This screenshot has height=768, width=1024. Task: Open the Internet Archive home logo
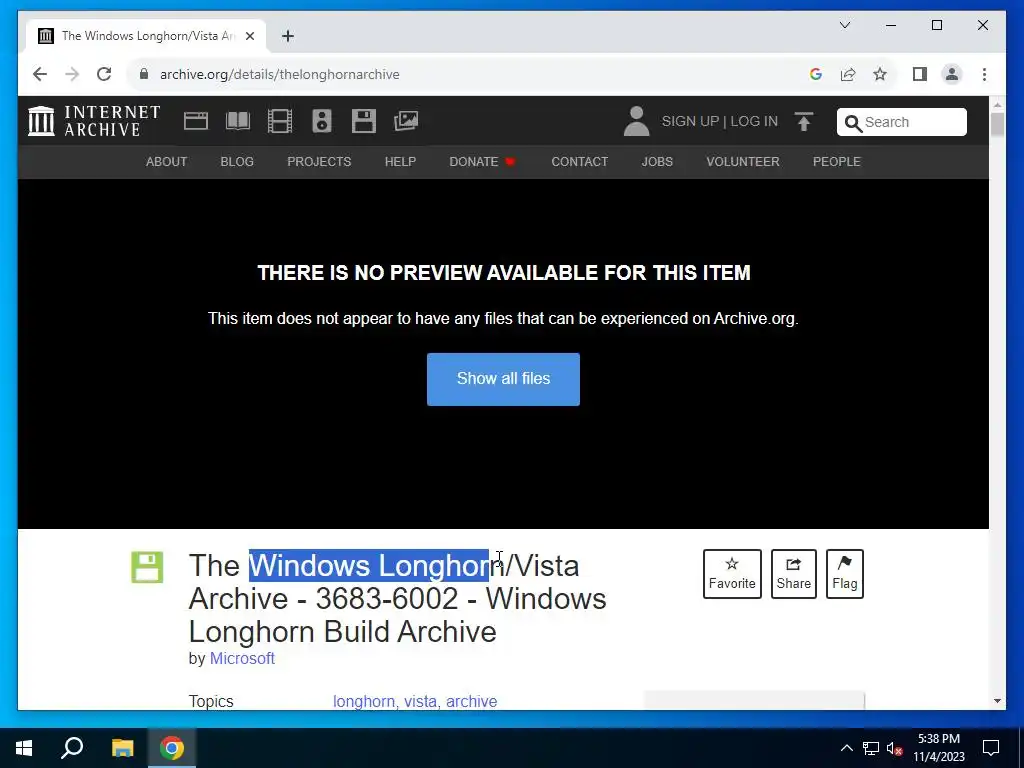tap(94, 121)
